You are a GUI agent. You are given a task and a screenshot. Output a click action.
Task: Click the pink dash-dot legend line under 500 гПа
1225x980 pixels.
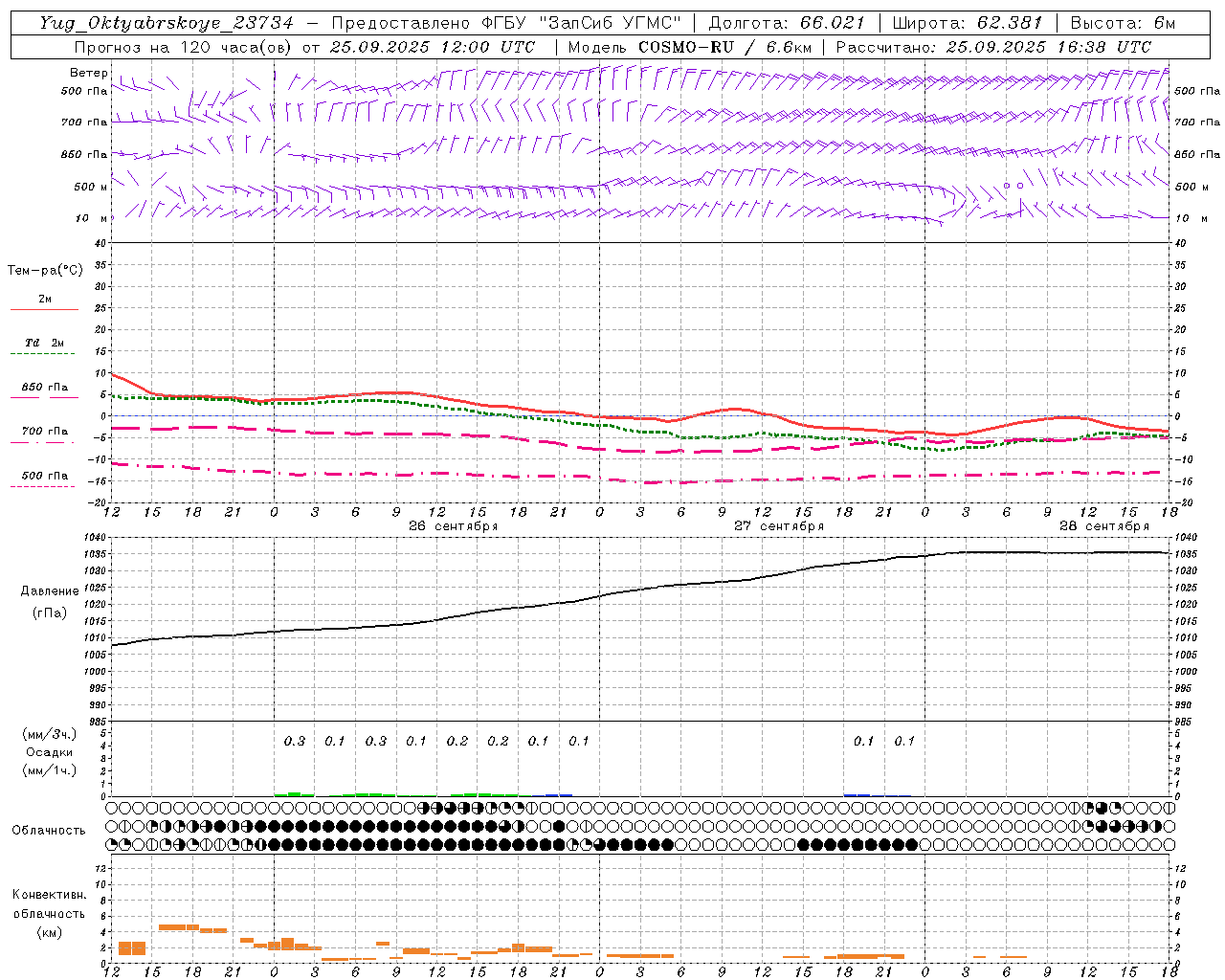pos(42,486)
